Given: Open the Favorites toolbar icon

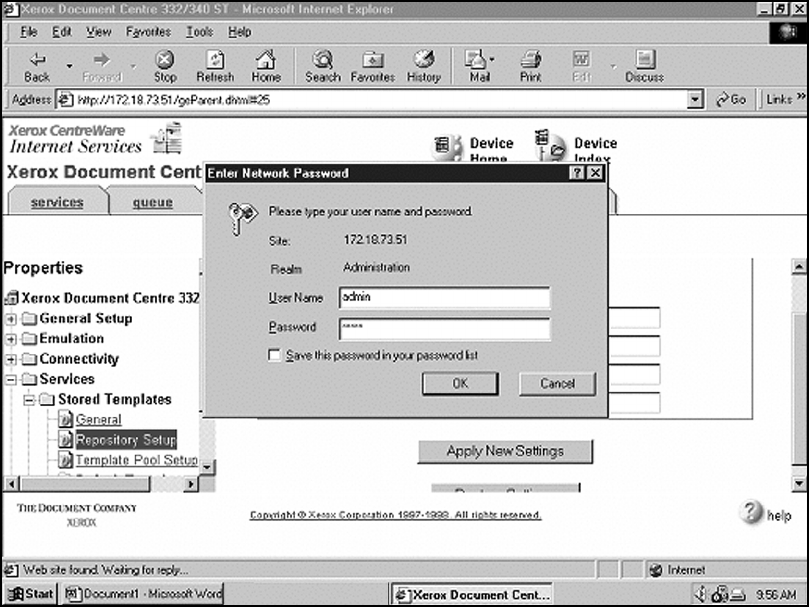Looking at the screenshot, I should [373, 59].
